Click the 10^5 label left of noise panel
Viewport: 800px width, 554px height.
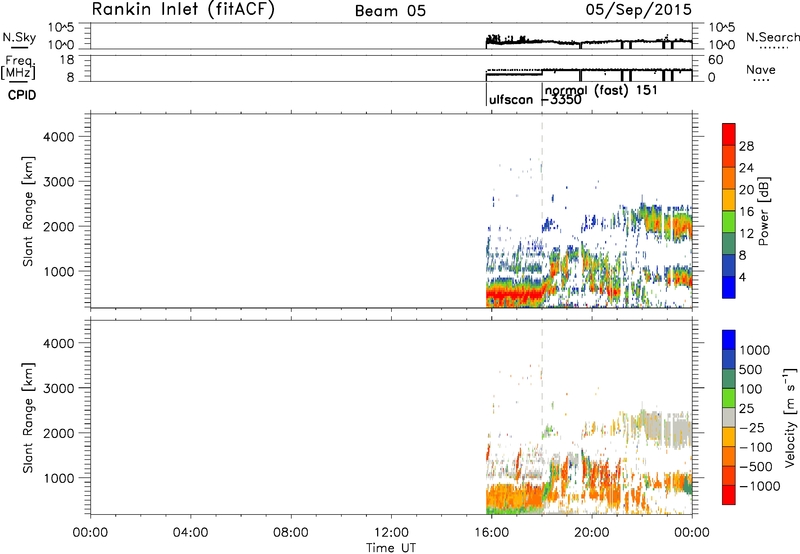click(61, 28)
